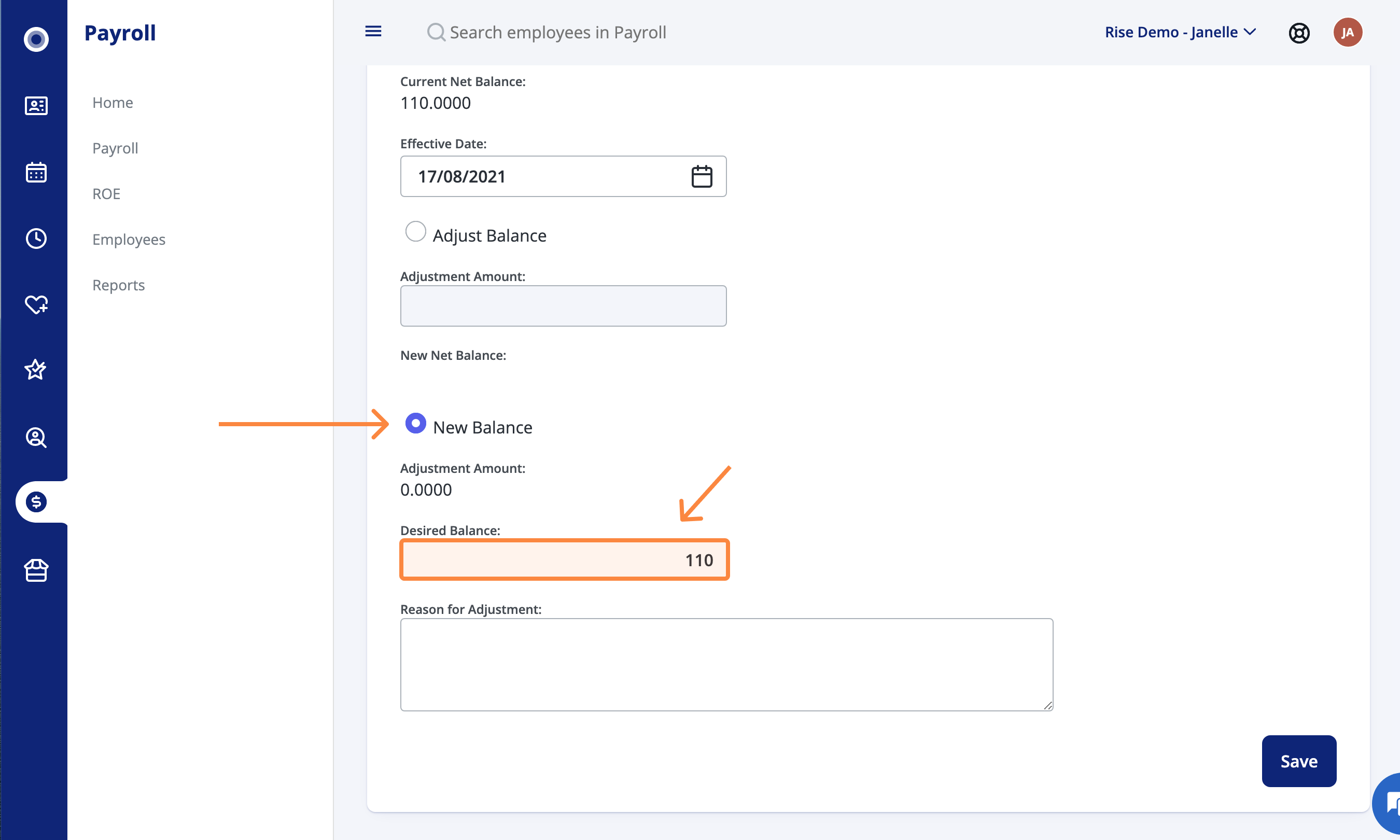Open the date picker calendar icon
This screenshot has width=1400, height=840.
click(702, 177)
